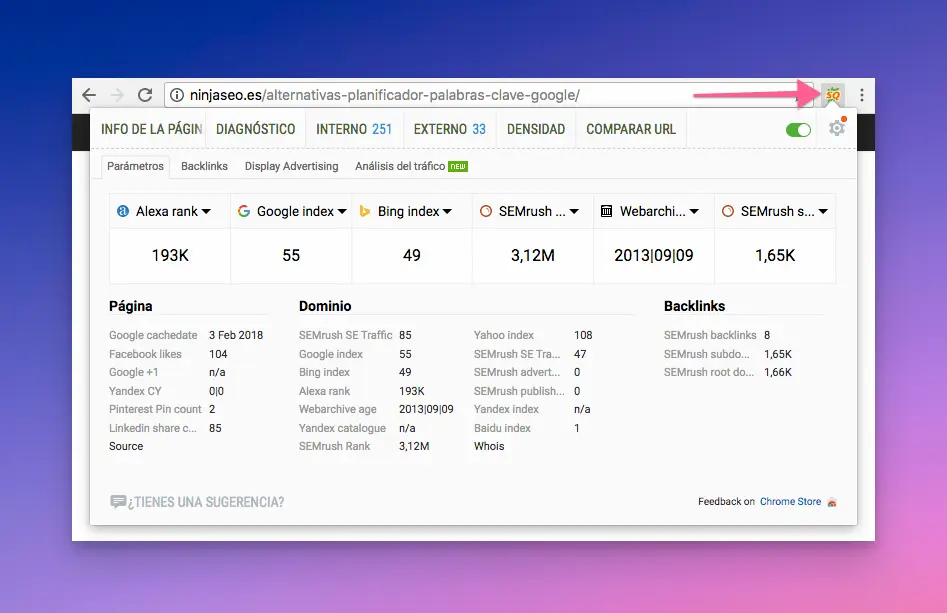Click the site info icon in the address bar
Screen dimensions: 947x613
click(176, 95)
